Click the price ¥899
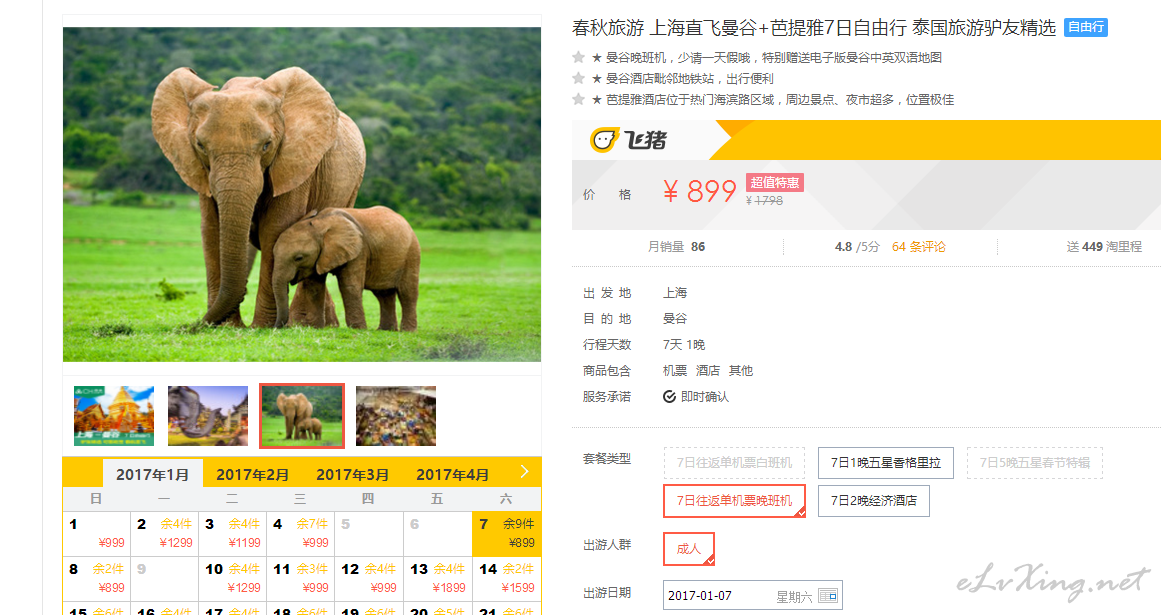This screenshot has height=615, width=1161. 699,192
